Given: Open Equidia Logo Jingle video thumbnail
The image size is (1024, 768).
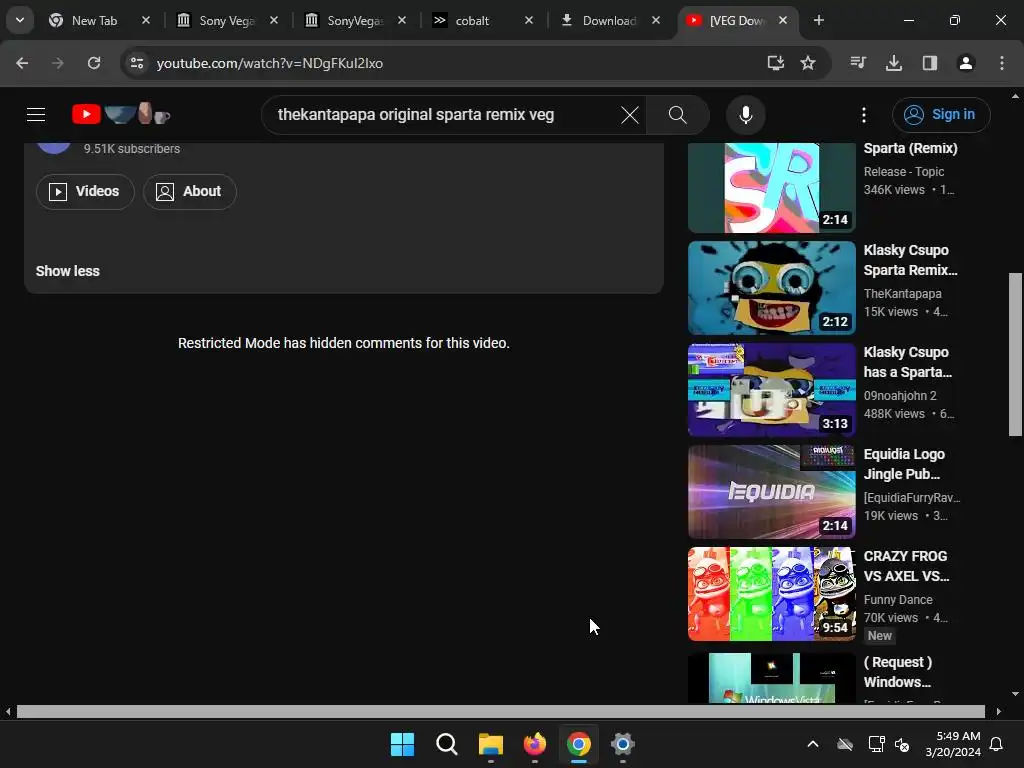Looking at the screenshot, I should coord(771,492).
